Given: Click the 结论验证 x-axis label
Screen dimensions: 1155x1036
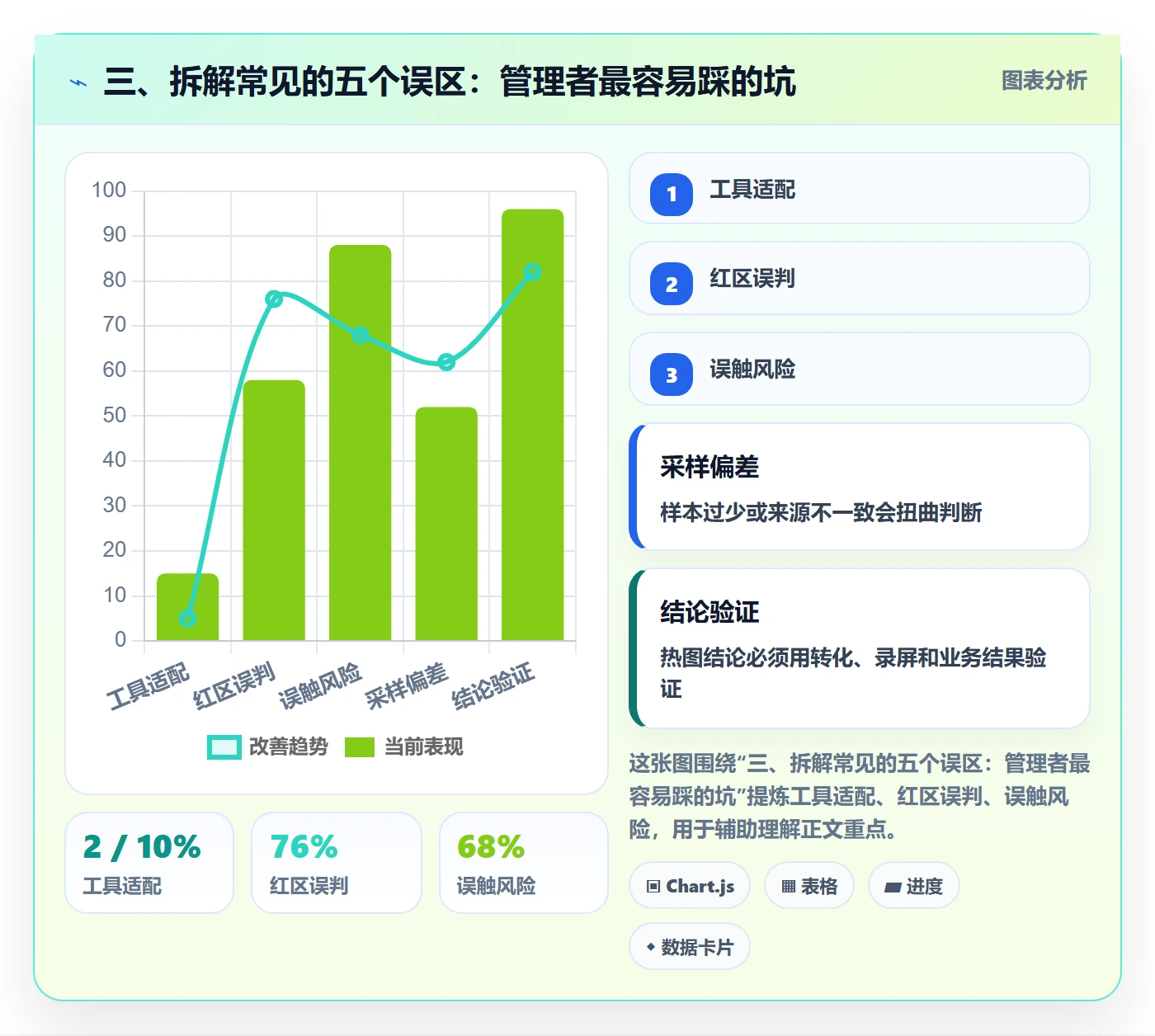Looking at the screenshot, I should (x=493, y=686).
